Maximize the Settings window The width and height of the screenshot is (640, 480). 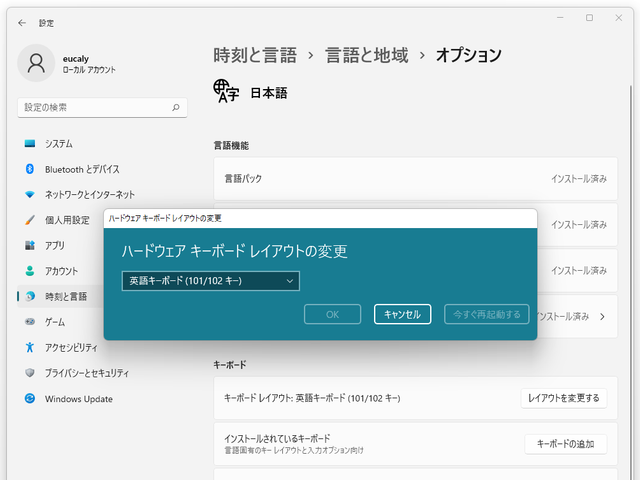pyautogui.click(x=589, y=18)
